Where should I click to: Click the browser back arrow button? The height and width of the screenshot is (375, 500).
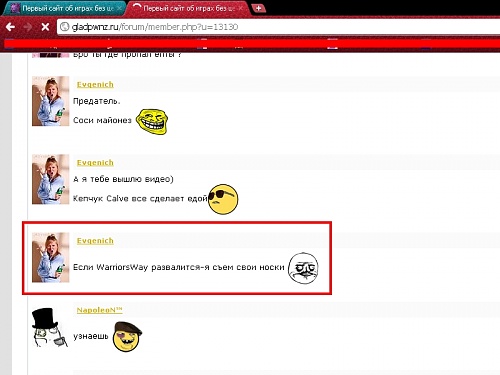(10, 27)
